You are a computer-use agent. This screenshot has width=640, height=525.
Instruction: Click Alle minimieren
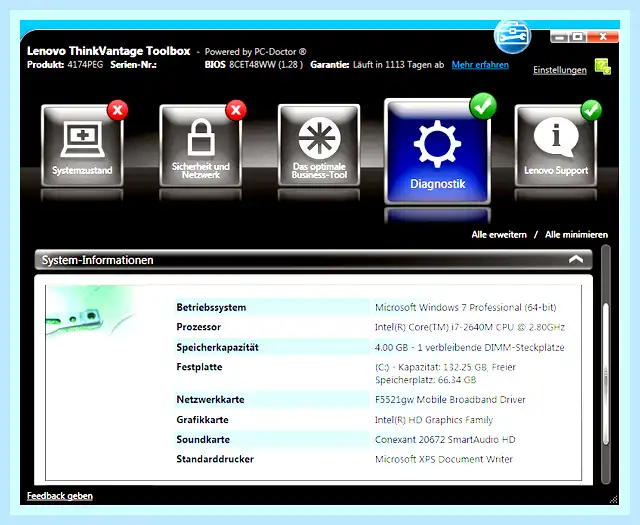tap(576, 235)
